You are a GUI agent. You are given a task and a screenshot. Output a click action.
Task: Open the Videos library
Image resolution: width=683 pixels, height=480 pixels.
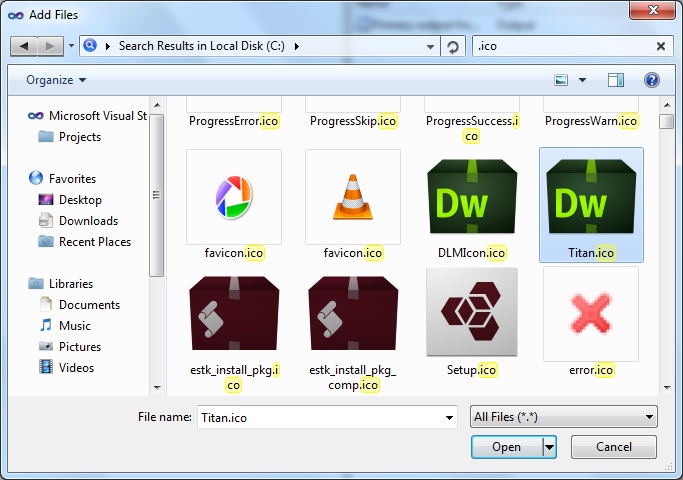[x=67, y=368]
